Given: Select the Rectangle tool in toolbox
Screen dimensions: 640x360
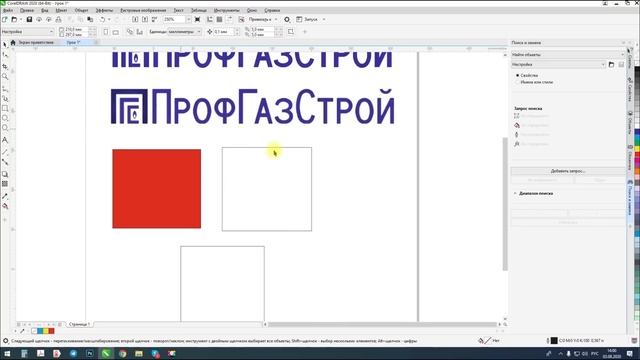Looking at the screenshot, I should 5,108.
